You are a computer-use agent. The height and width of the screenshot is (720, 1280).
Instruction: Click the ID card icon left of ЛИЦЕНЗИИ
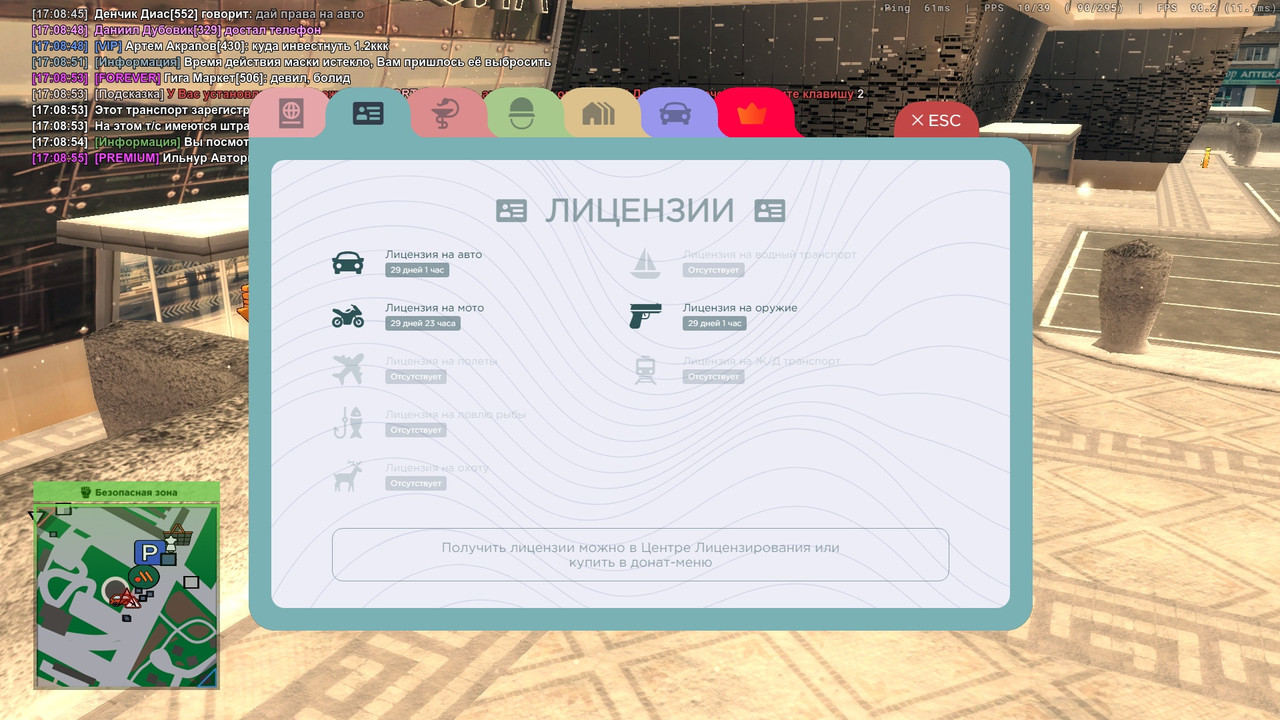(x=511, y=211)
